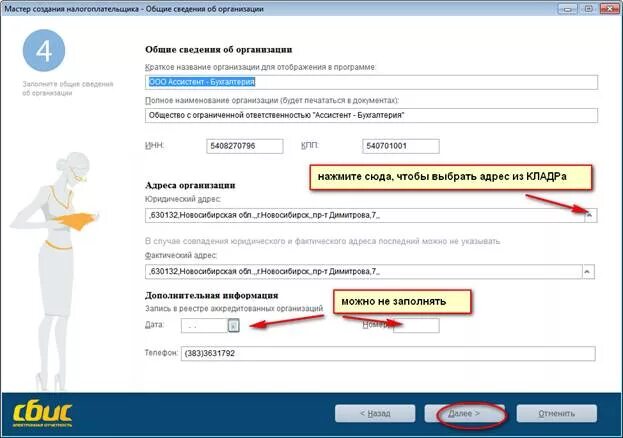The width and height of the screenshot is (623, 438).
Task: Click the СБИС logo
Action: [43, 414]
